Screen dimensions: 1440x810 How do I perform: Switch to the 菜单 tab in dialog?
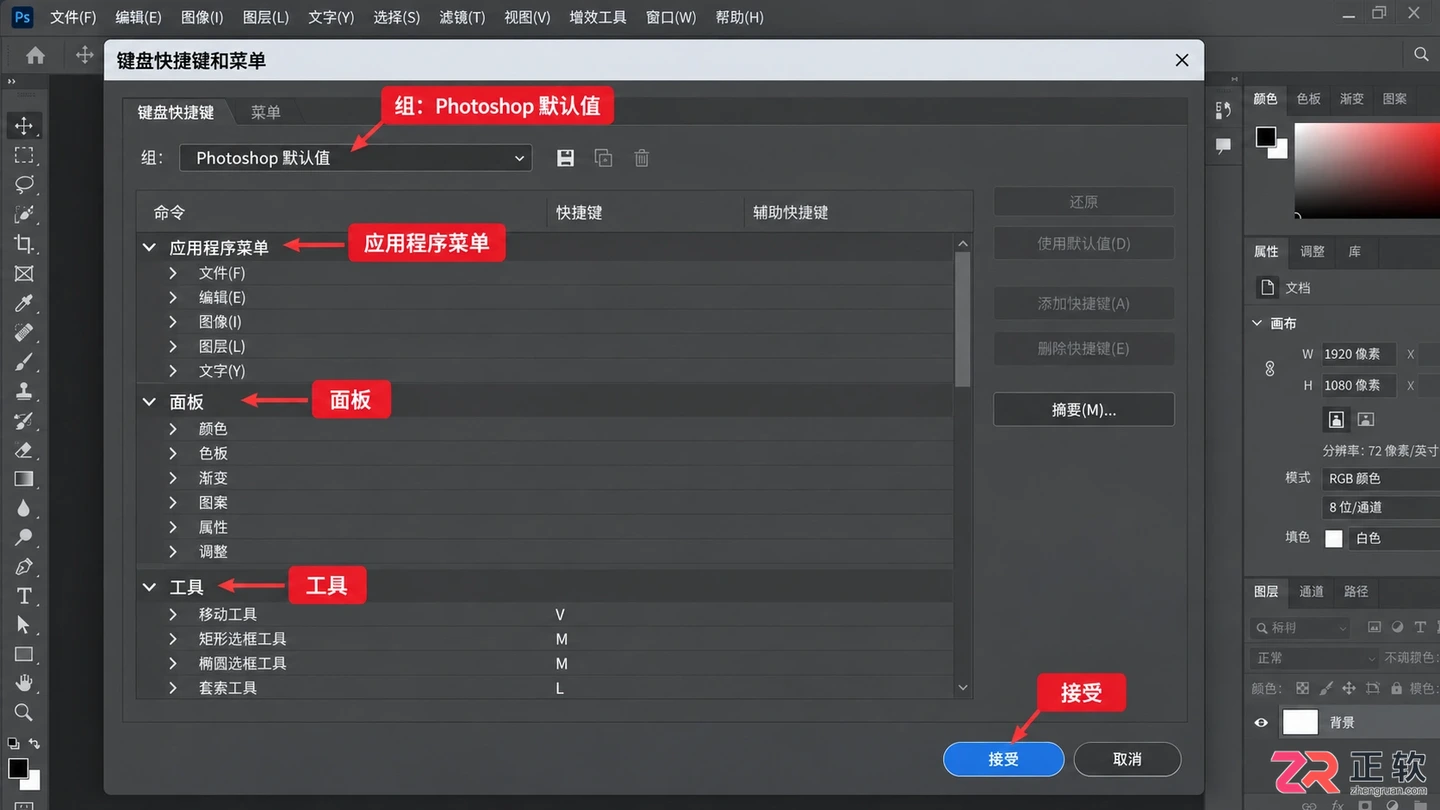coord(265,112)
